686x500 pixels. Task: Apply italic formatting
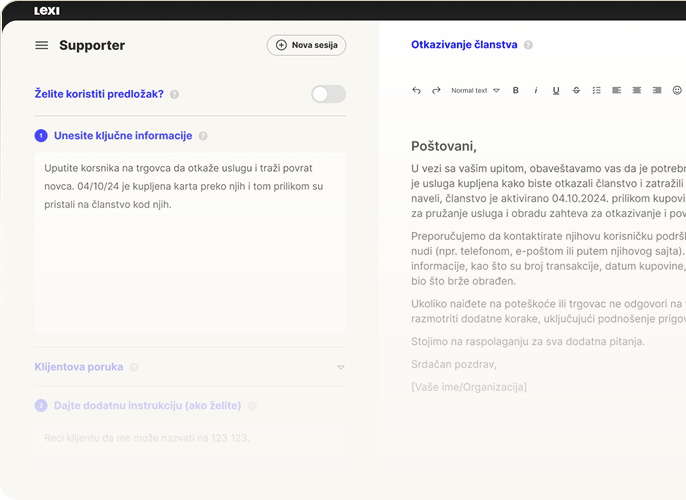tap(535, 90)
